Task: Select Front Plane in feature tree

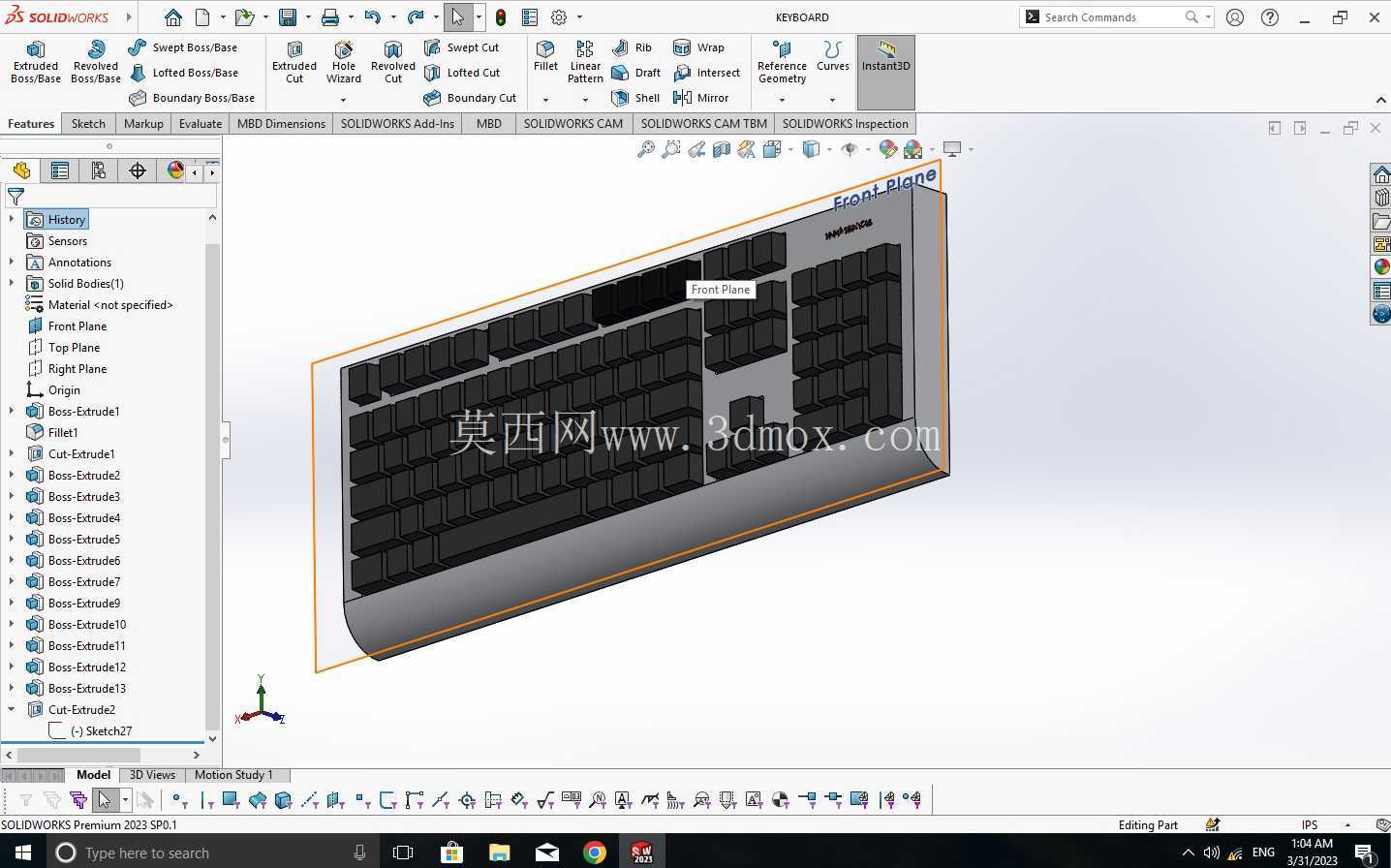Action: 77,326
